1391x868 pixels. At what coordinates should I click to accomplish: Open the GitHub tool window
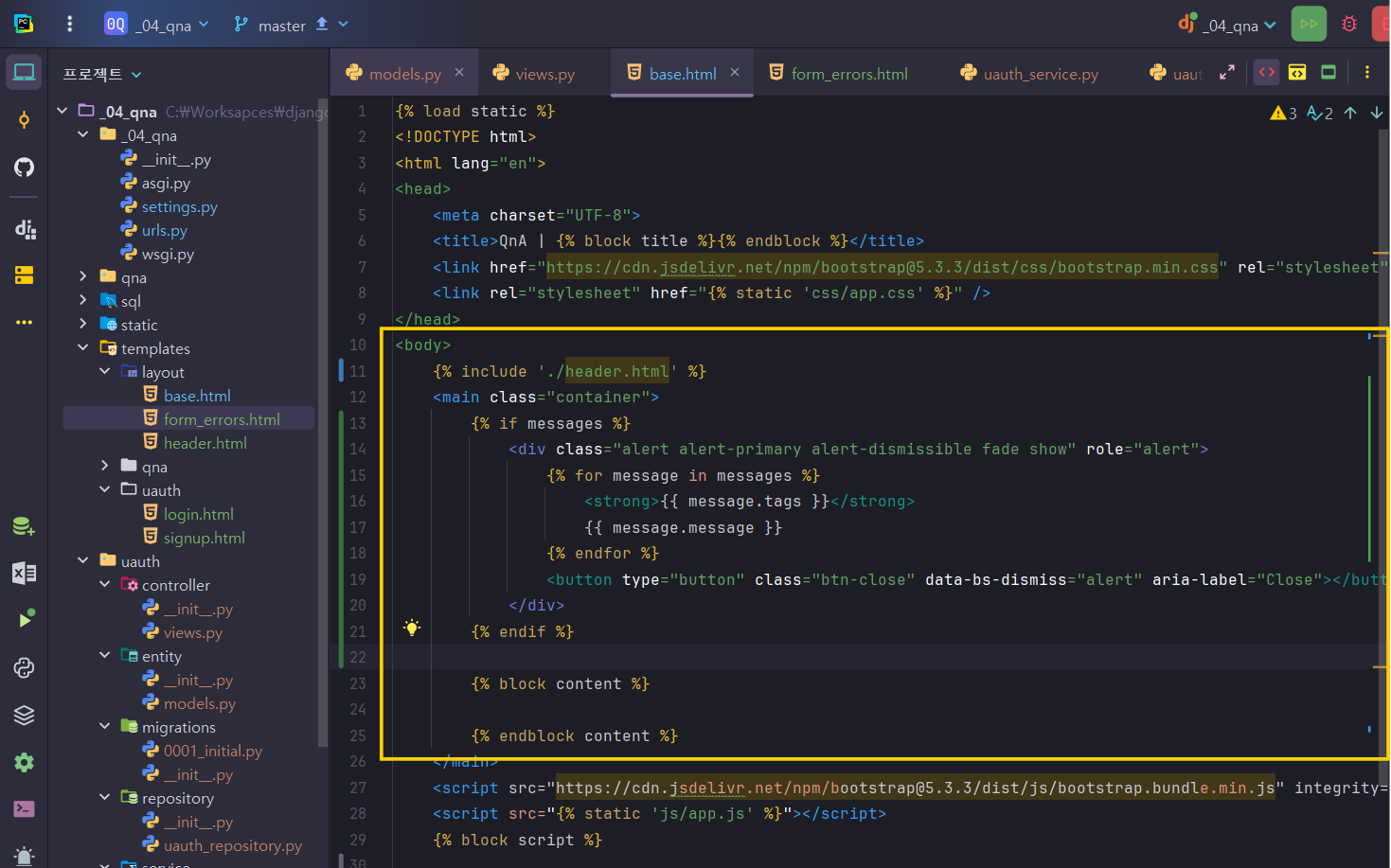point(24,168)
